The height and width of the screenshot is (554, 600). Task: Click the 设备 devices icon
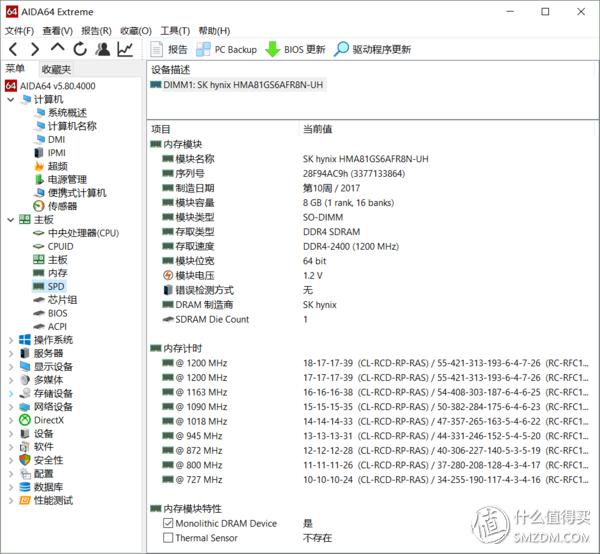click(x=25, y=433)
